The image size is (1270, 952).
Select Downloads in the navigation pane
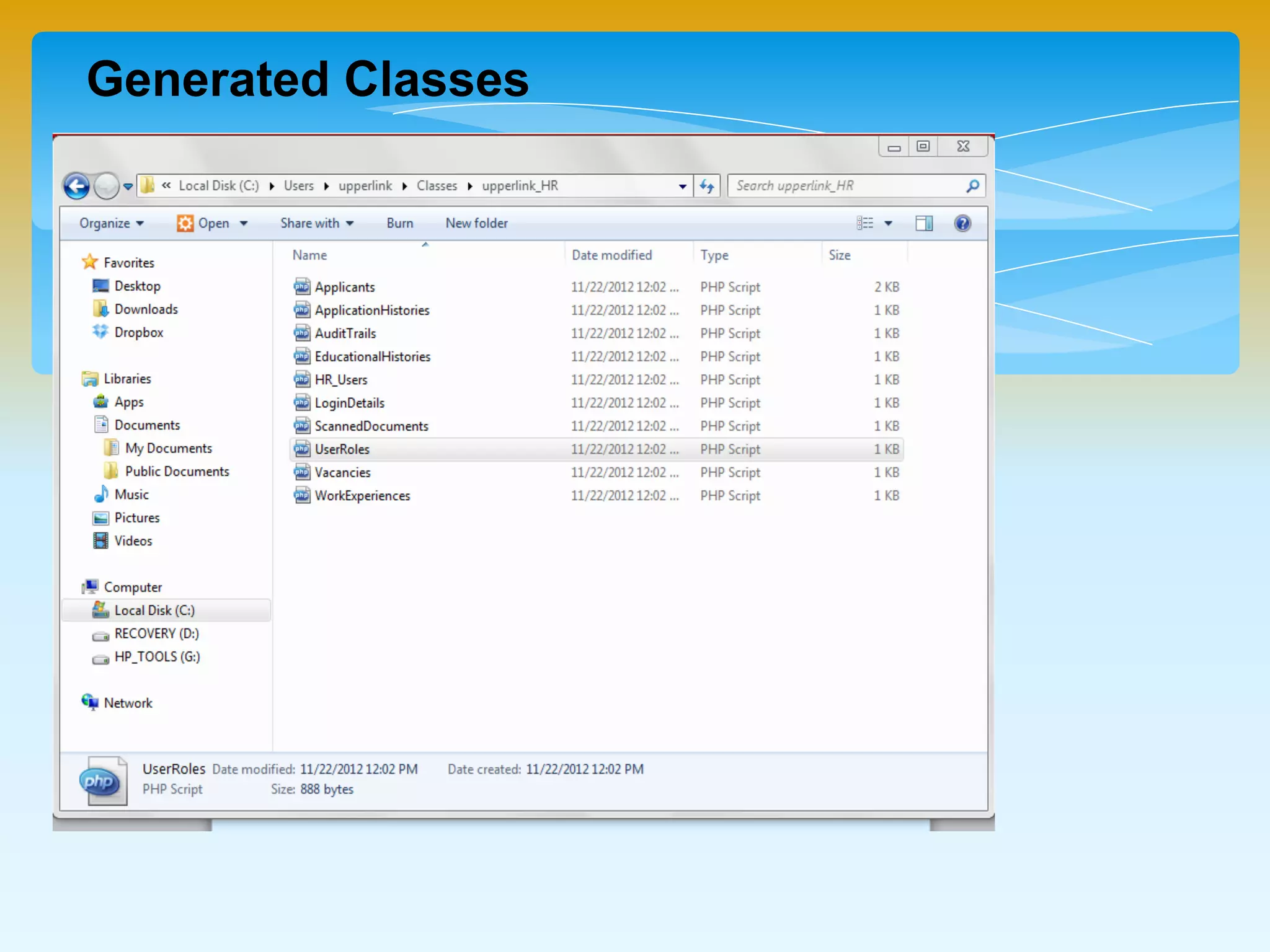(x=135, y=309)
